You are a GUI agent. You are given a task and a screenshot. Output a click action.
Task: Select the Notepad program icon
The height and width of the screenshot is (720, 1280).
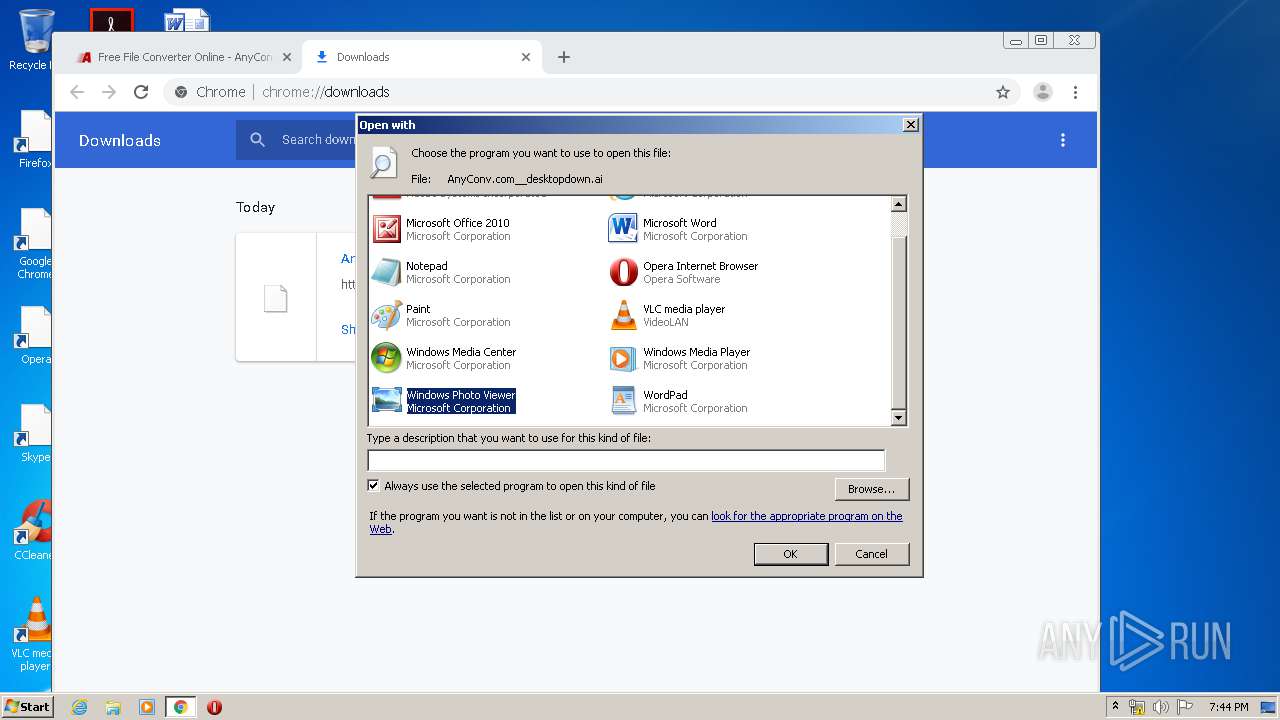(386, 272)
